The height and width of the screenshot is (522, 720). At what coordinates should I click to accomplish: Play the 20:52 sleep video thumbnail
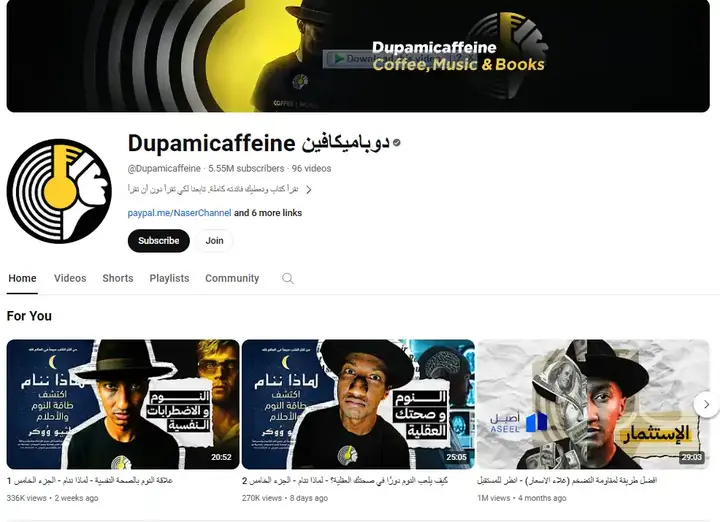122,404
